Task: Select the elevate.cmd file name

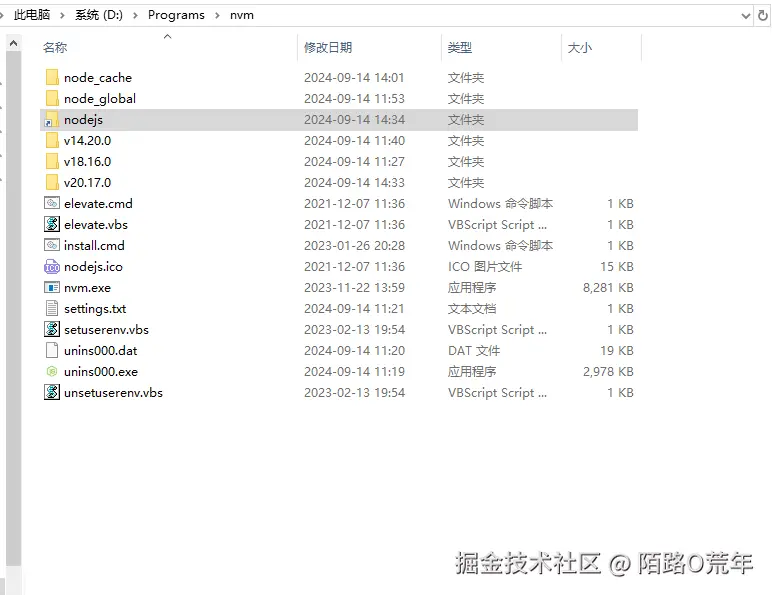Action: coord(98,204)
